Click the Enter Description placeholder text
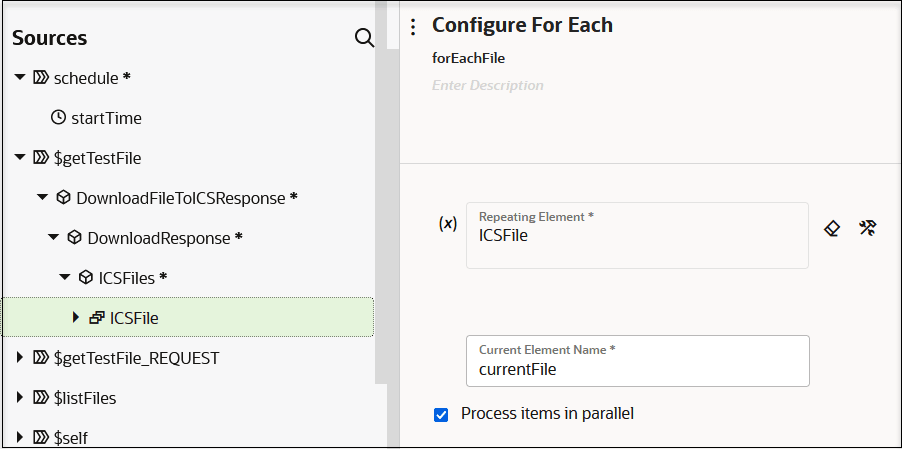The width and height of the screenshot is (902, 449). [488, 86]
